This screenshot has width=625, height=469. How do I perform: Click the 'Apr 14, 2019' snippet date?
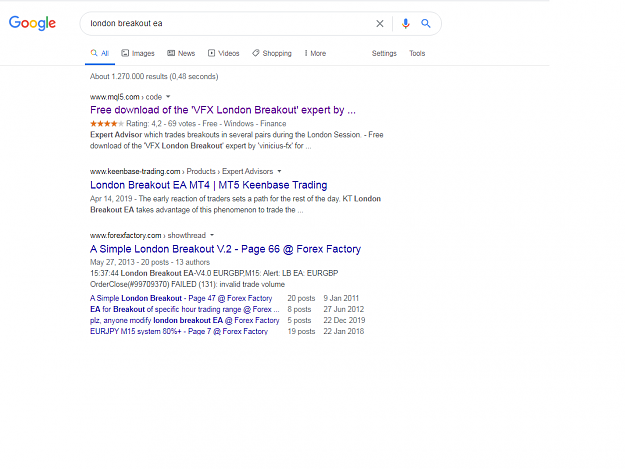[111, 198]
